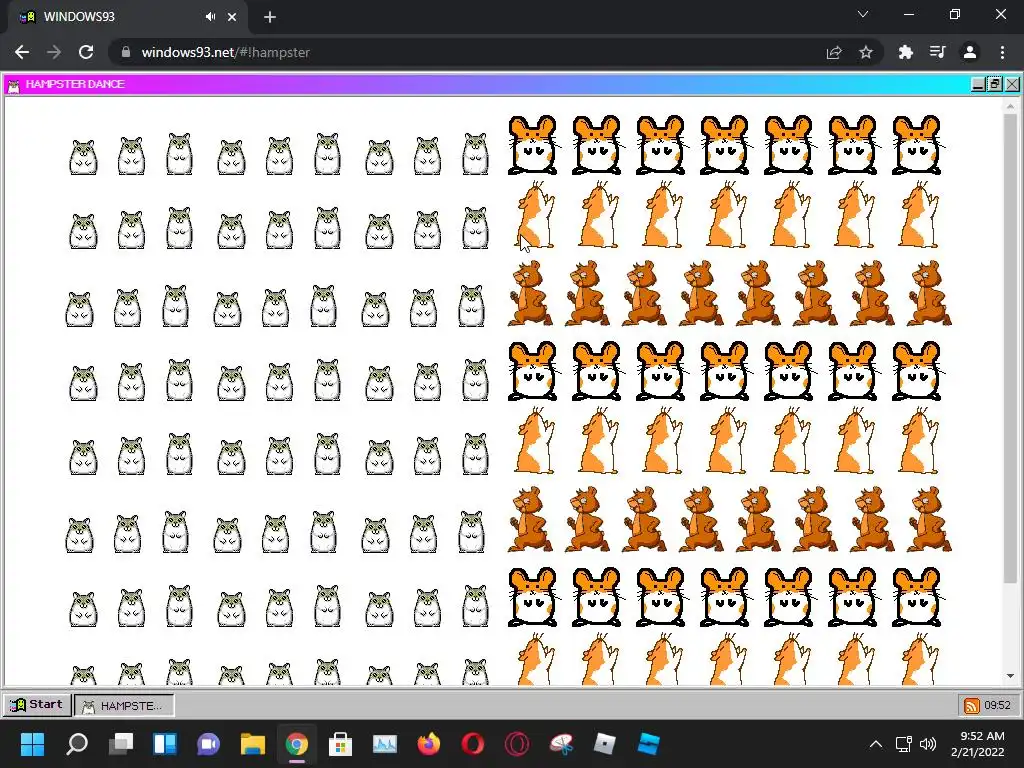This screenshot has height=768, width=1024.
Task: Click the HAMPSTER DANCE title bar hamster icon
Action: [14, 85]
